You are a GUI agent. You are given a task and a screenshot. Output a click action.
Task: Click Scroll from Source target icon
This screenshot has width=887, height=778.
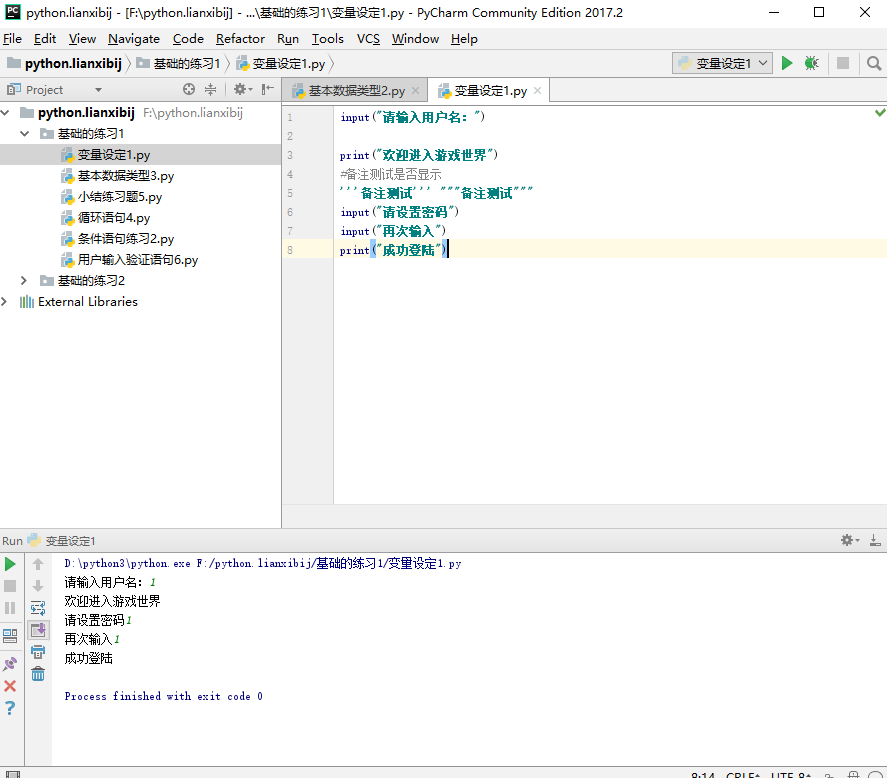pos(189,90)
